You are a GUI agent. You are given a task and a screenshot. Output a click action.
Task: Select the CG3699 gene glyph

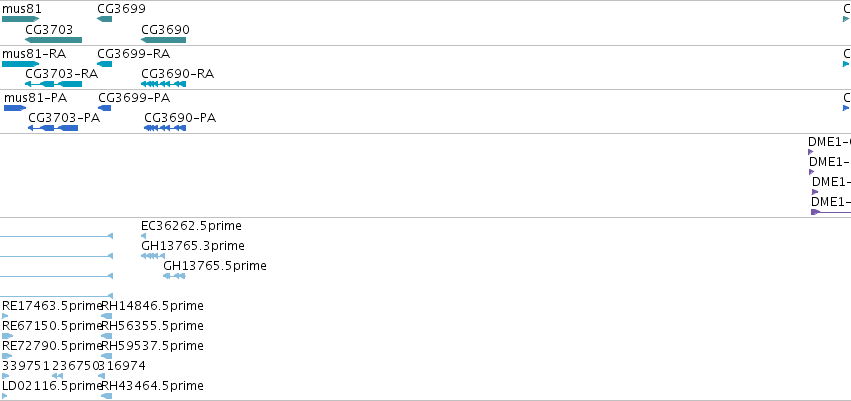(x=104, y=19)
